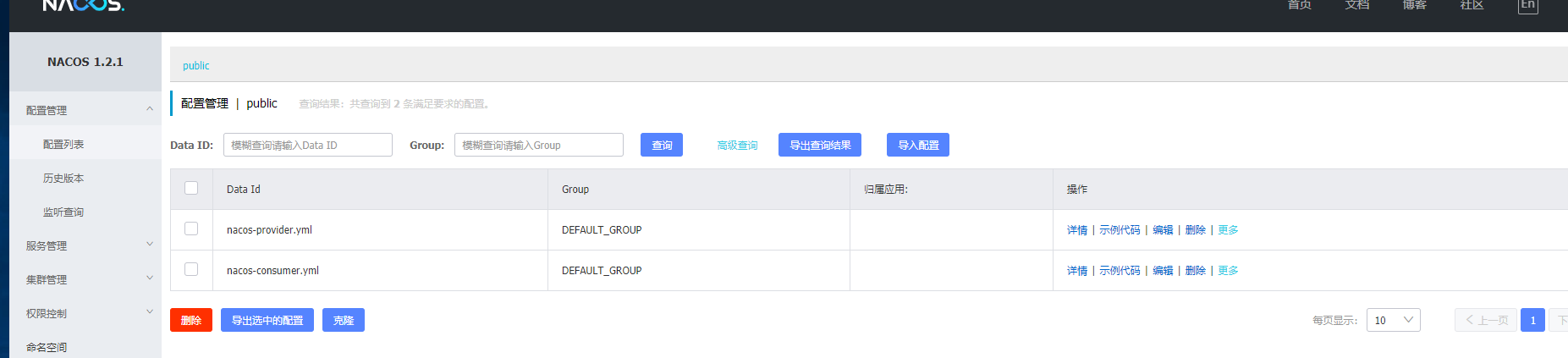Click the red 删除 button
This screenshot has width=1568, height=358.
click(191, 320)
